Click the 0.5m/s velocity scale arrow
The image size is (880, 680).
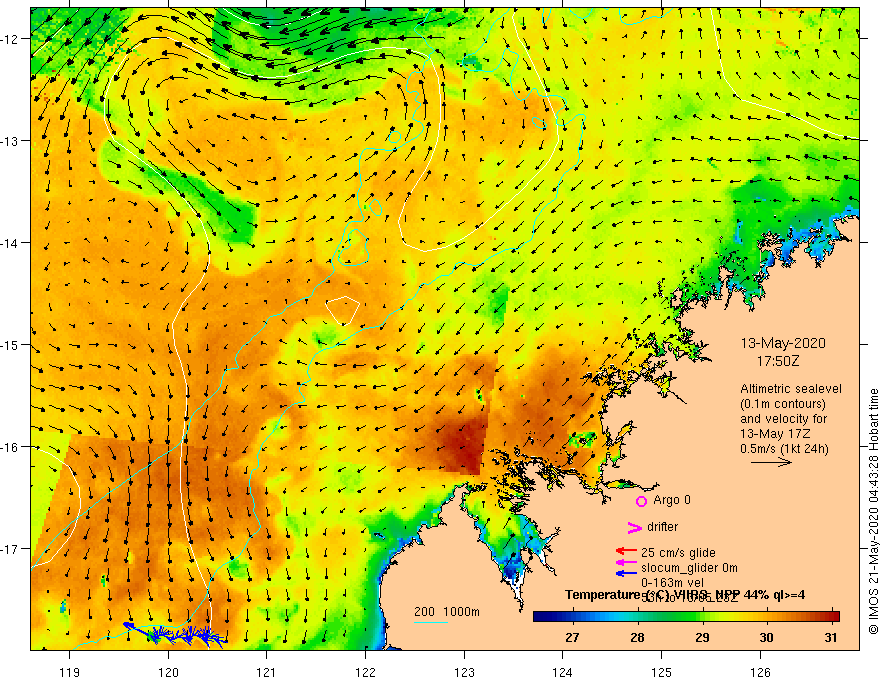[772, 462]
